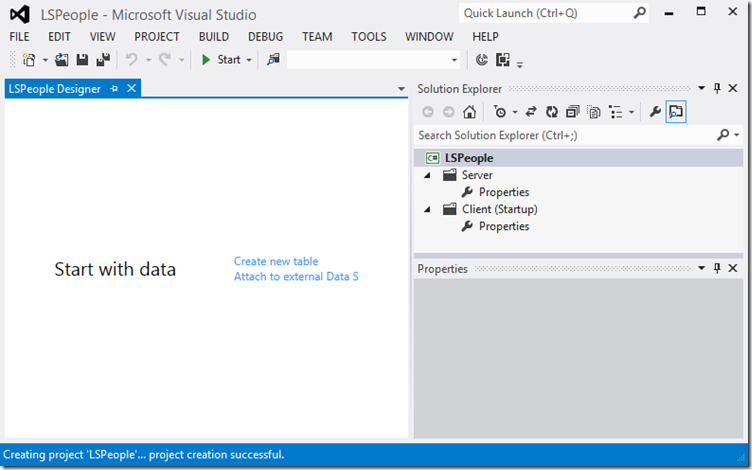Select the LSPeople project node
This screenshot has width=752, height=470.
[469, 158]
